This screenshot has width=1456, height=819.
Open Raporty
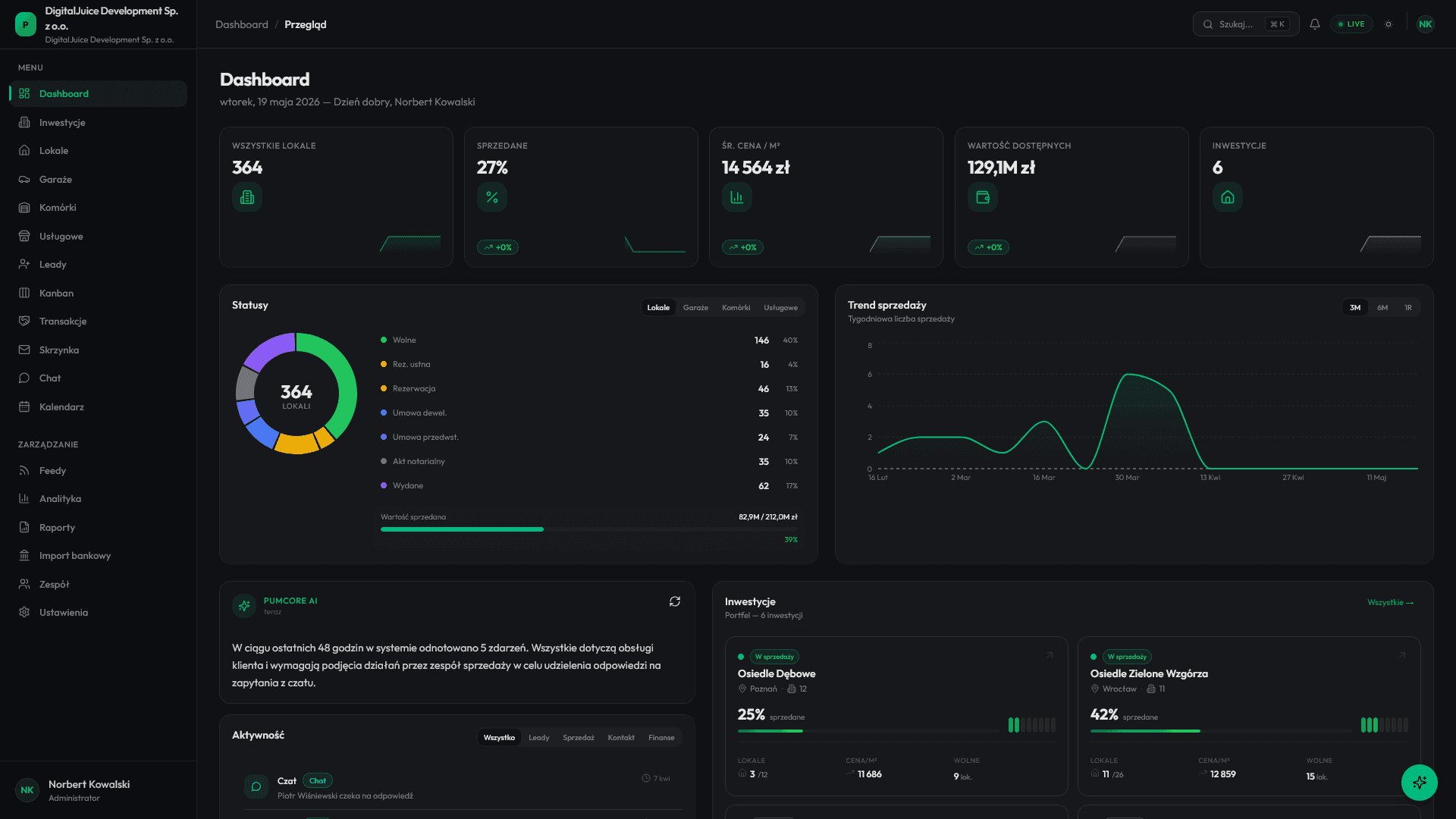(x=98, y=527)
